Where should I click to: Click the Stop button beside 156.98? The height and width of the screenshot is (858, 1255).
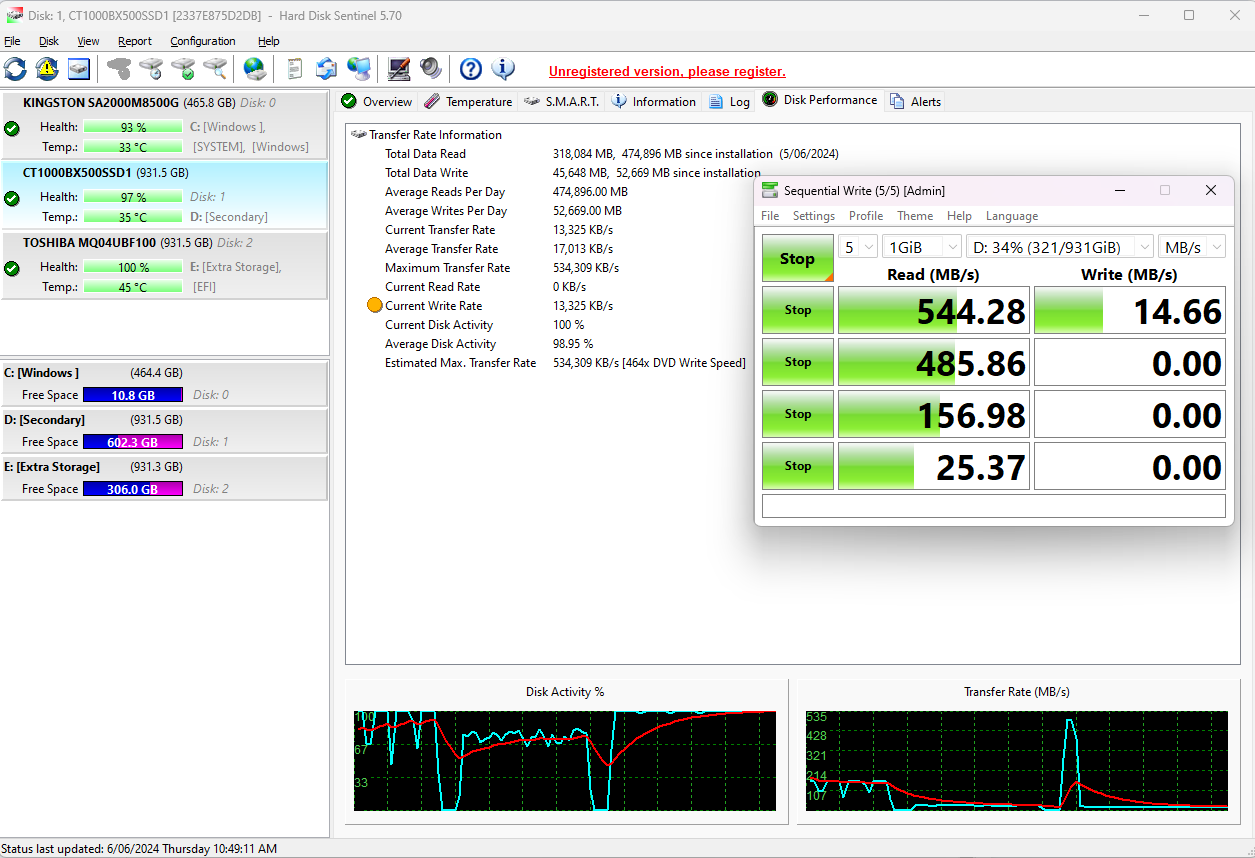[x=797, y=414]
